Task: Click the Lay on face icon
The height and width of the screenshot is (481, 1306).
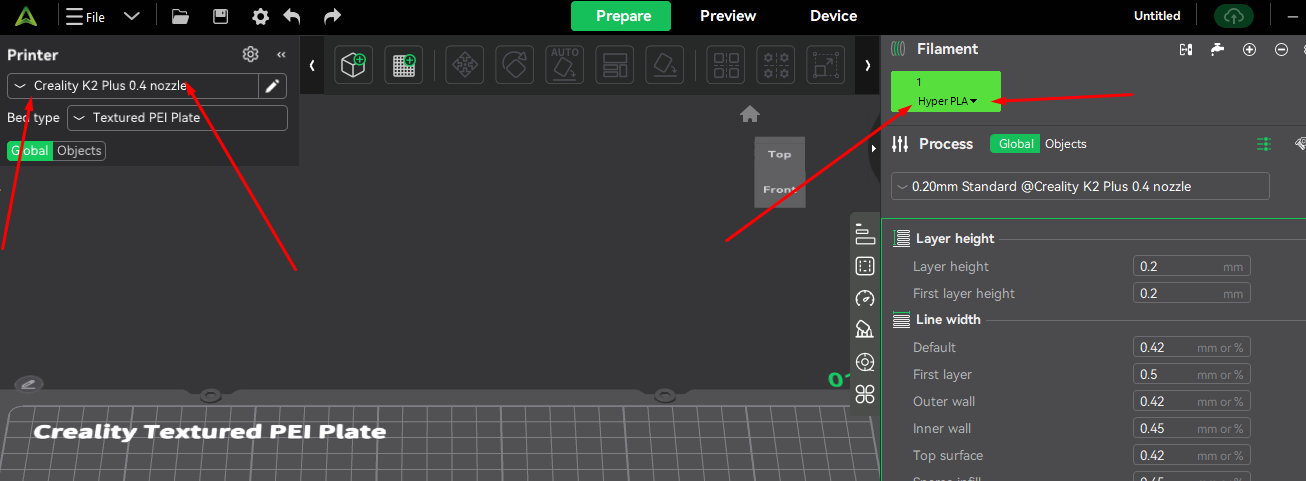Action: pos(664,65)
